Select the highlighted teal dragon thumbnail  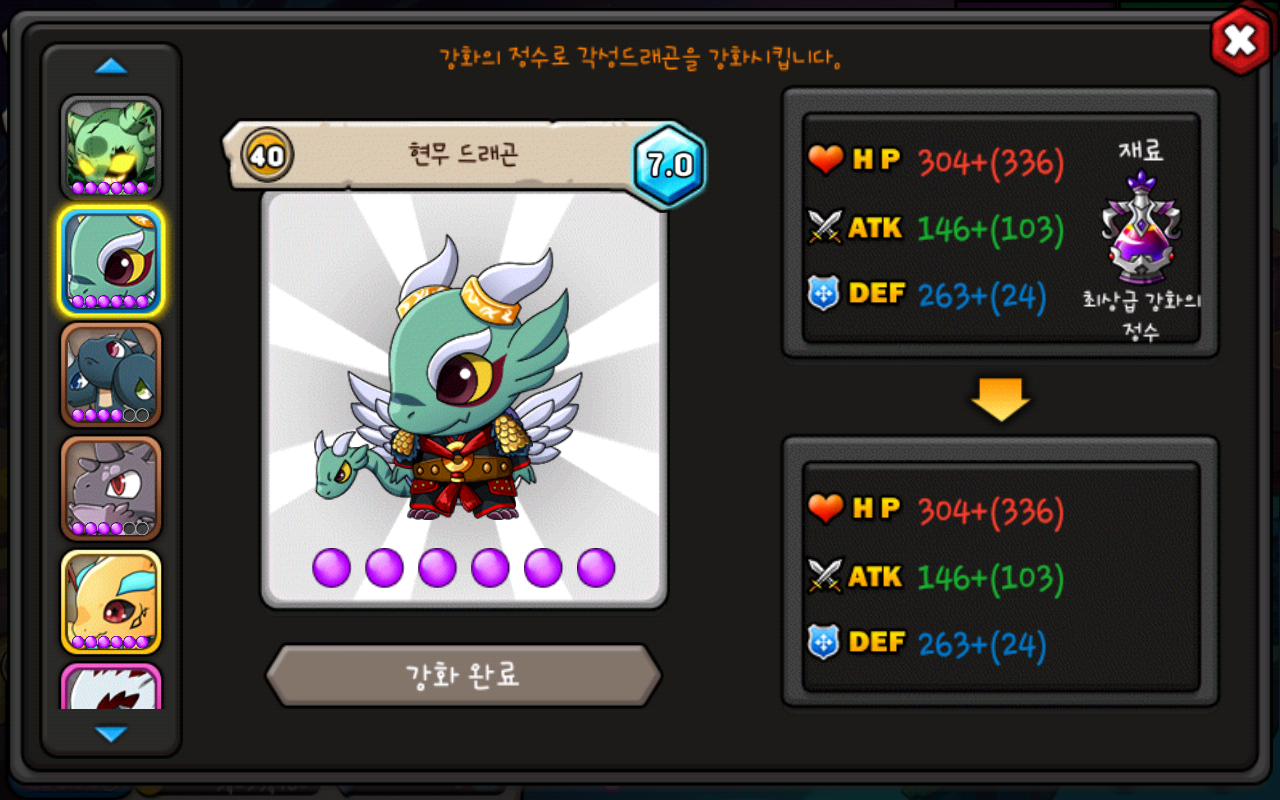pos(111,261)
